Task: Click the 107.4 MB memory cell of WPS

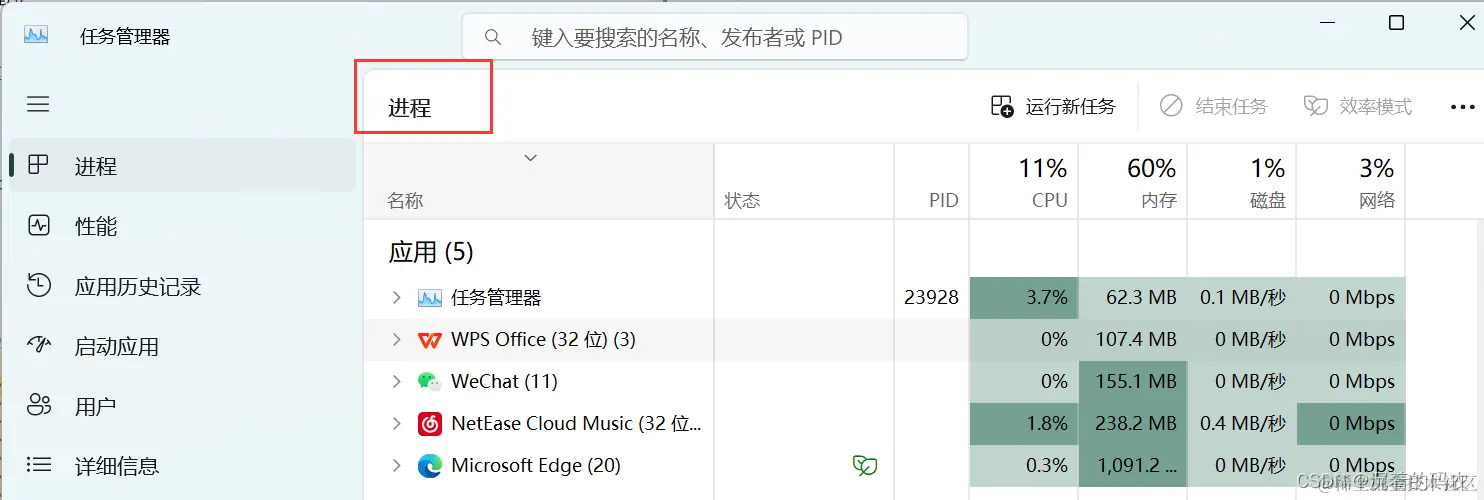Action: coord(1133,340)
